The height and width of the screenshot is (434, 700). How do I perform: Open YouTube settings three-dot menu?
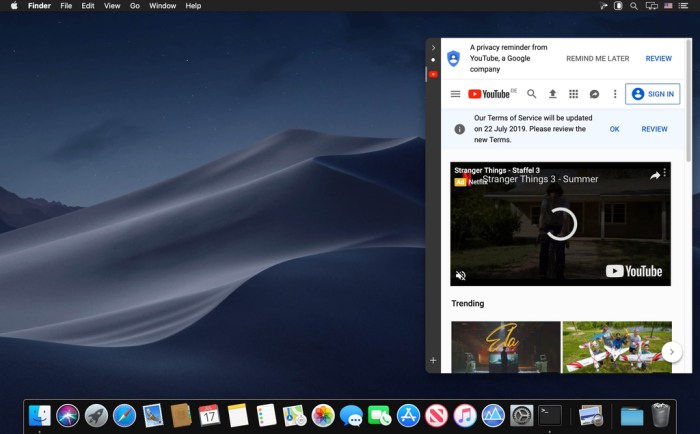click(615, 94)
